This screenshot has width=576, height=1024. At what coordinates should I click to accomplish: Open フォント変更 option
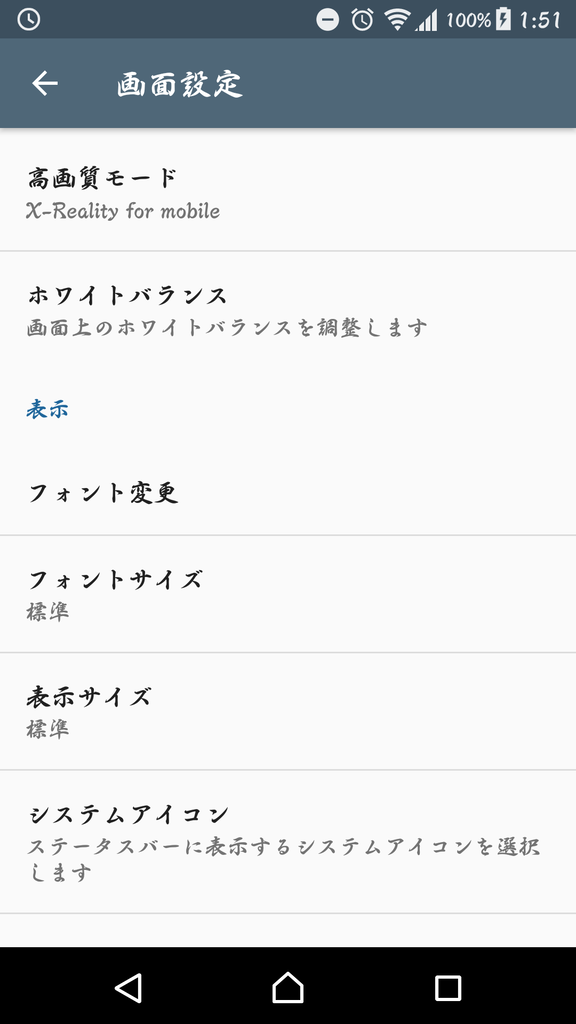(x=288, y=493)
